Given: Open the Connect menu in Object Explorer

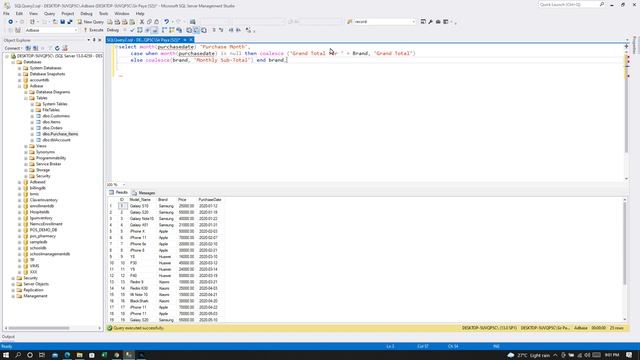Looking at the screenshot, I should click(13, 48).
